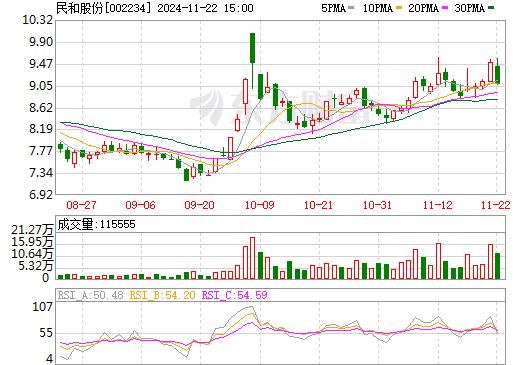Screen dimensions: 520x365
Task: Click the stock title 民和股份[002234]
Action: (x=104, y=8)
